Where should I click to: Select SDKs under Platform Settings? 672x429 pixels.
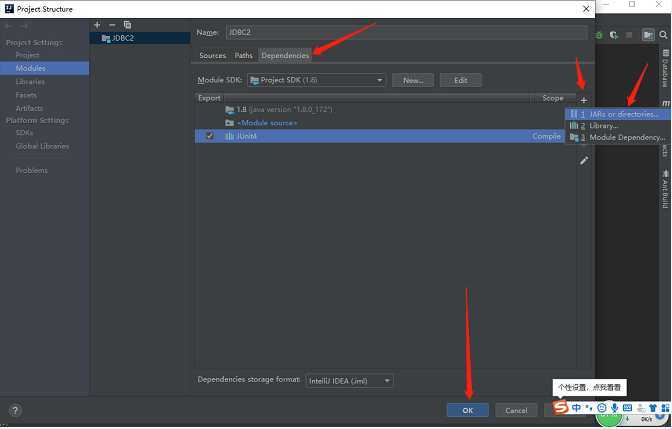point(24,133)
